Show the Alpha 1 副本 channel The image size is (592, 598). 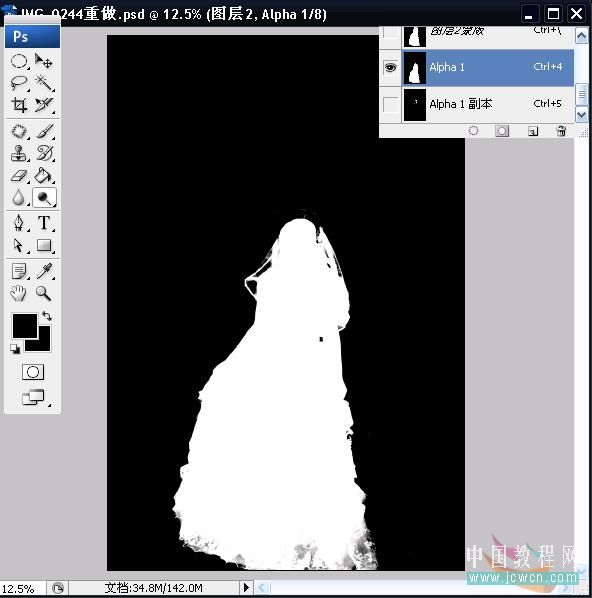[390, 104]
